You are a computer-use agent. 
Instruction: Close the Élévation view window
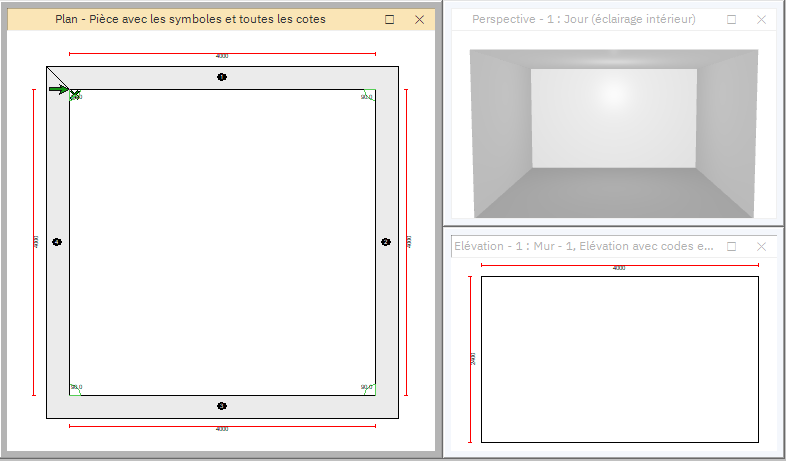click(761, 245)
